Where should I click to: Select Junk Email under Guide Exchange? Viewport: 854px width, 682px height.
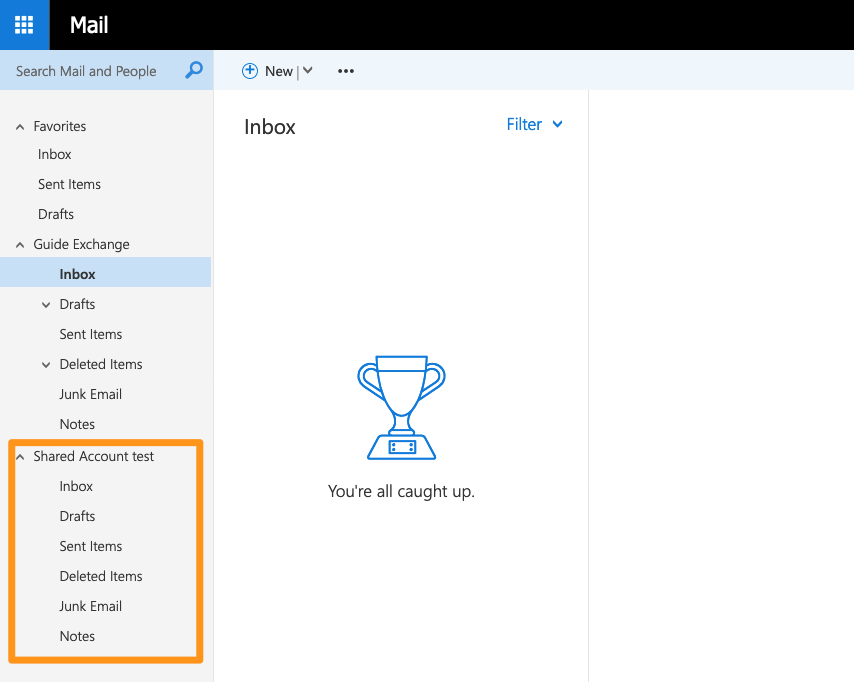90,394
